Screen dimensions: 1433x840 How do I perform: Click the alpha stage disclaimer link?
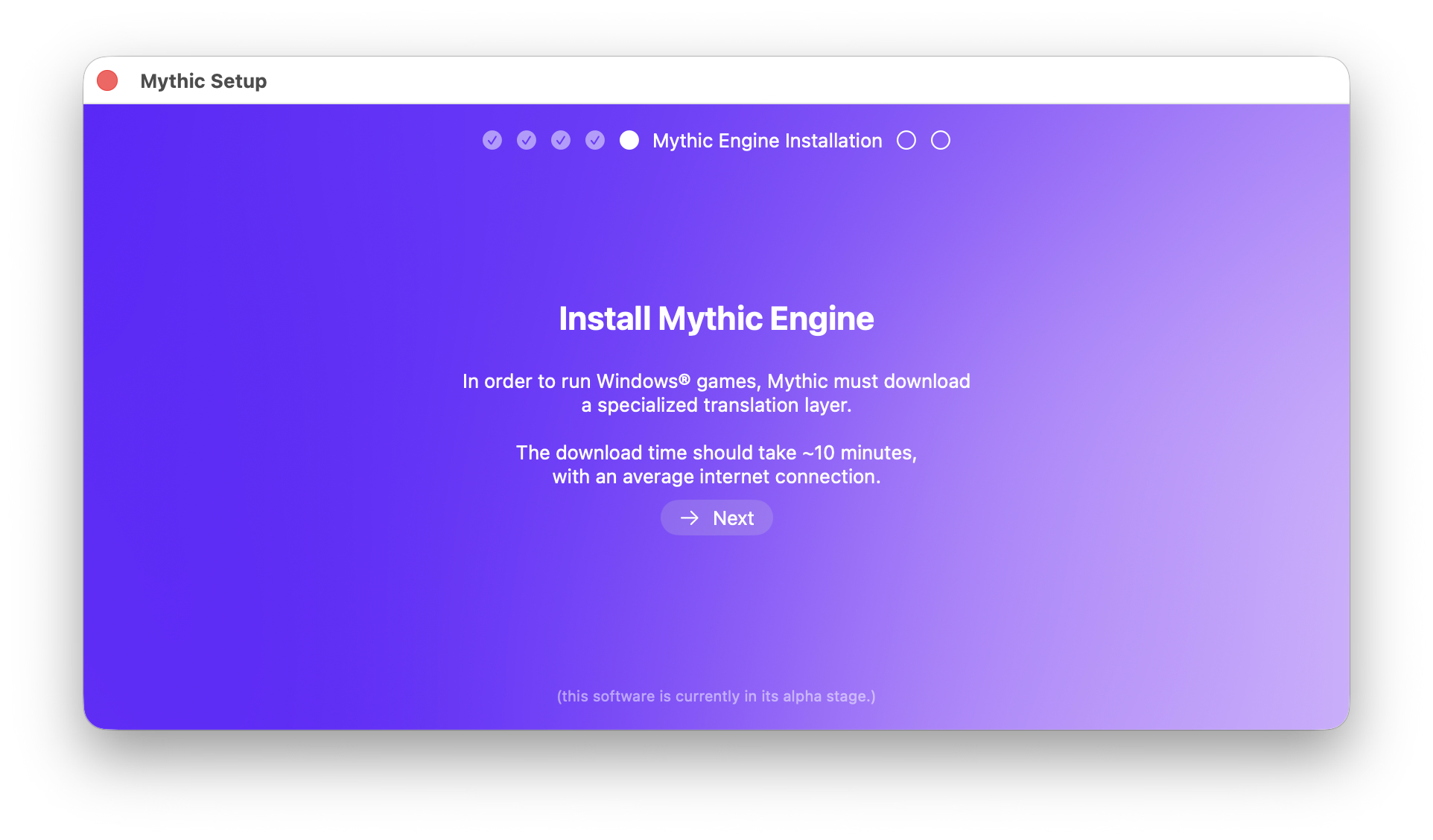click(x=715, y=696)
